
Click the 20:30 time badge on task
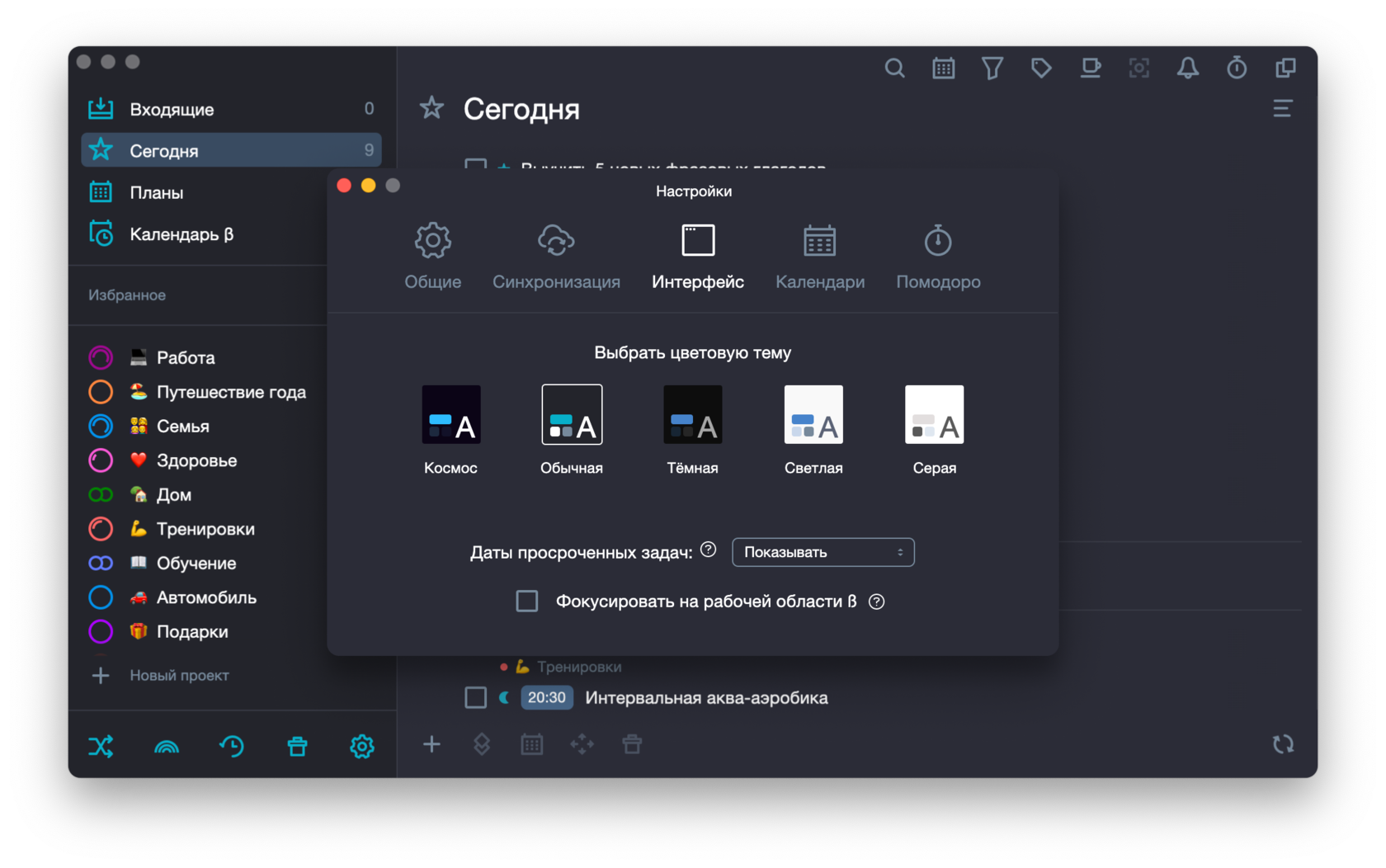tap(546, 697)
